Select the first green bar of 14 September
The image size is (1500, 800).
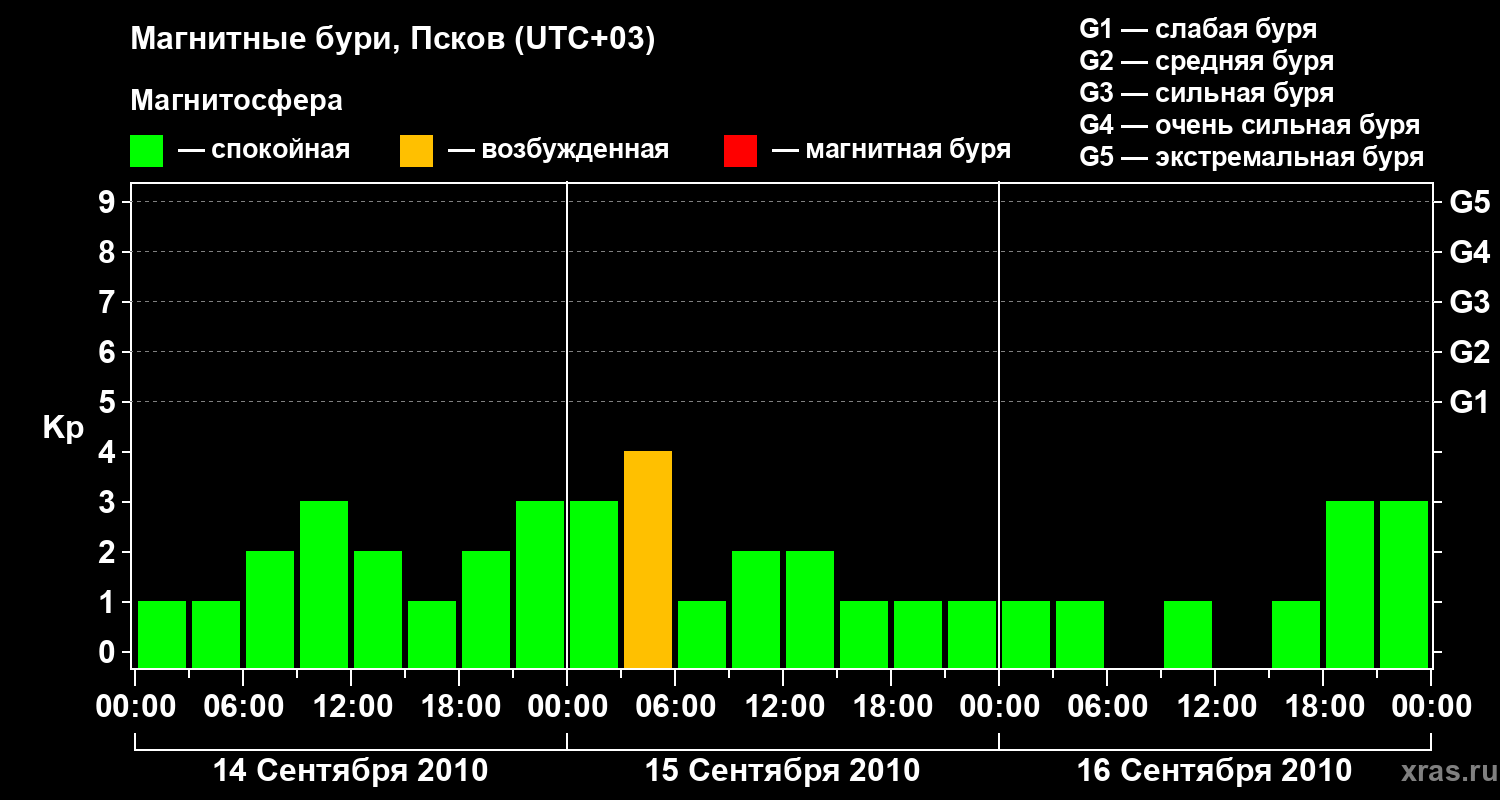pos(162,635)
